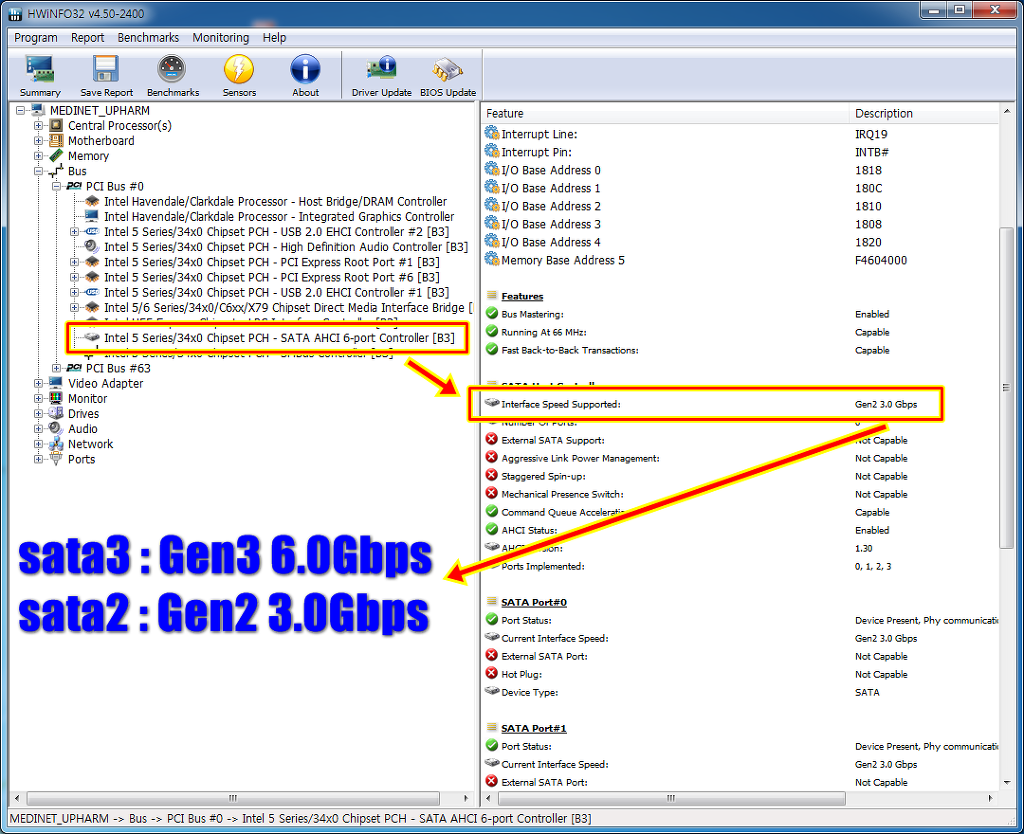Select the Direct Media Interface Bridge entry
Screen dimensions: 1024x834
288,307
